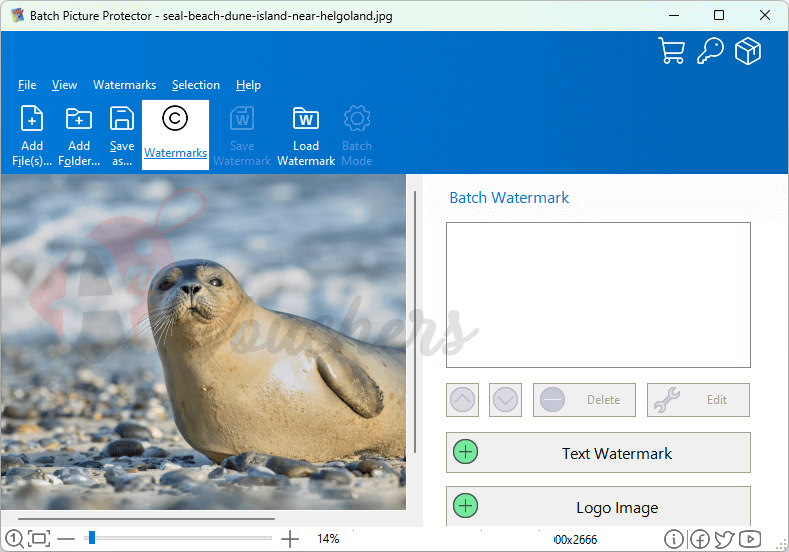Click the shopping cart purchase icon
Image resolution: width=789 pixels, height=552 pixels.
point(671,51)
